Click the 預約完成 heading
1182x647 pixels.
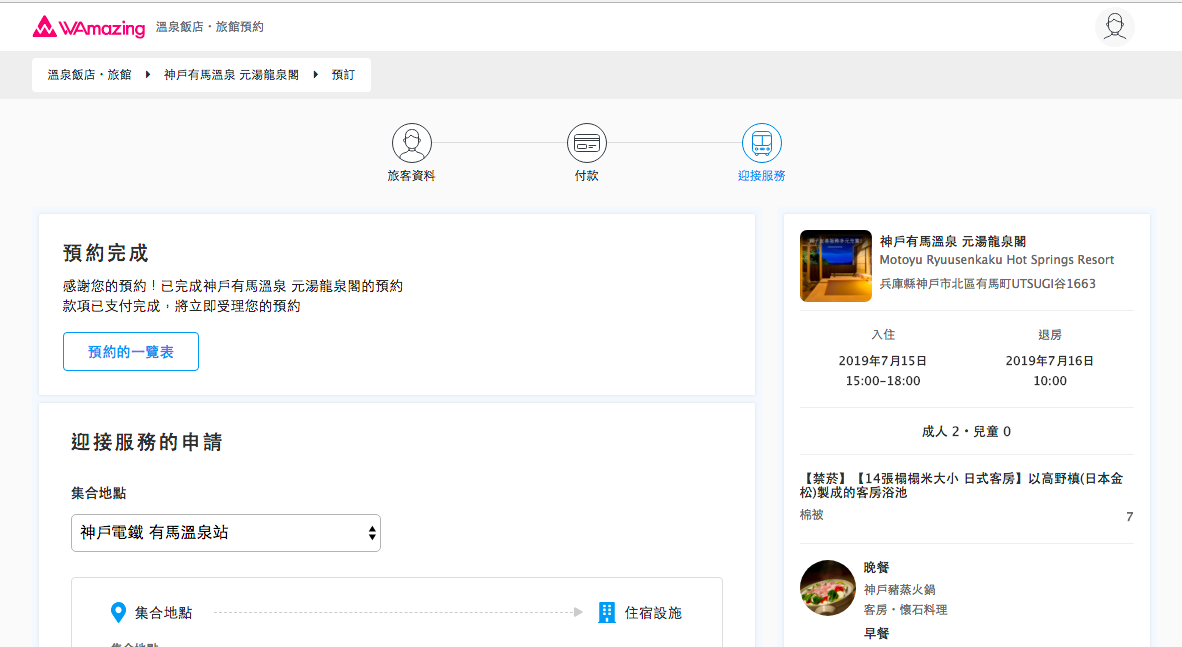[106, 253]
